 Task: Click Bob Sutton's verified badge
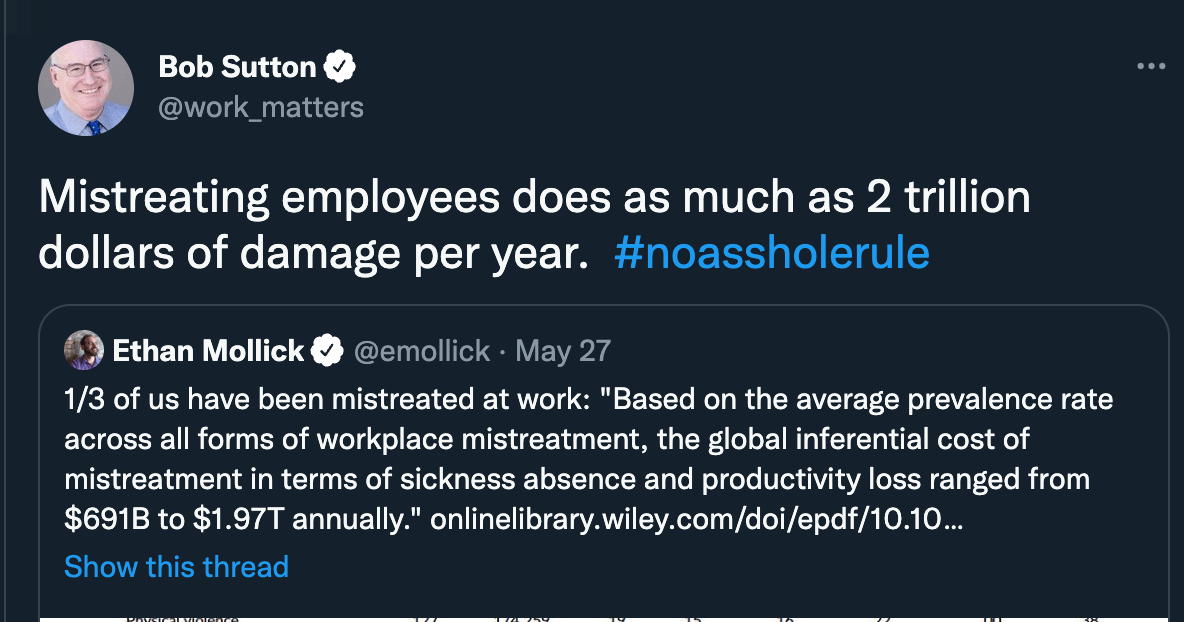pyautogui.click(x=340, y=66)
